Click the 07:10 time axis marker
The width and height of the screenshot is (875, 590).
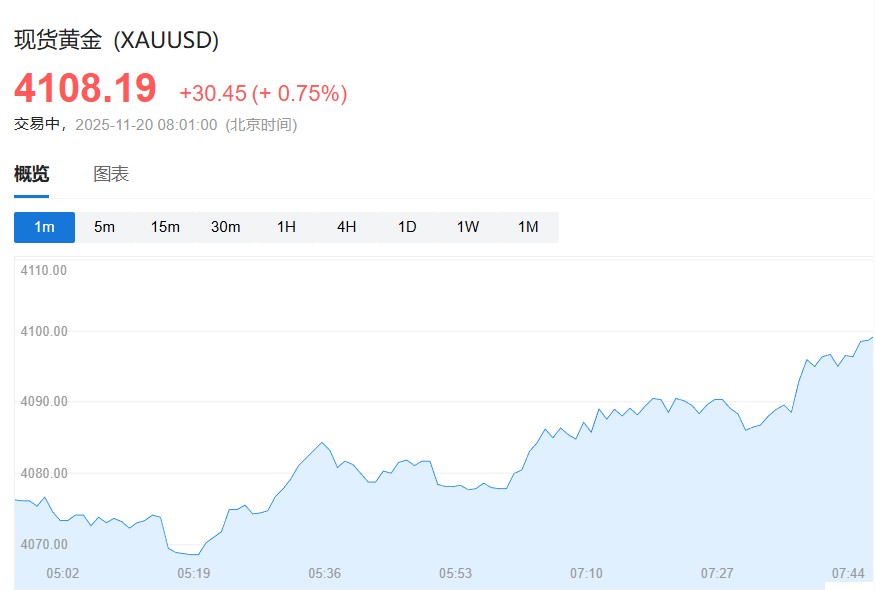586,573
